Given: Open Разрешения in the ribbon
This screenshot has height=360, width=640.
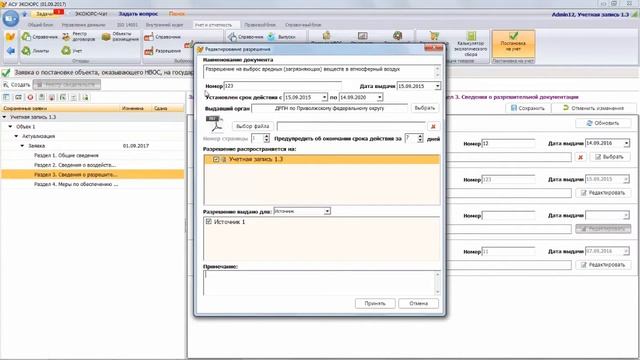Looking at the screenshot, I should (162, 51).
